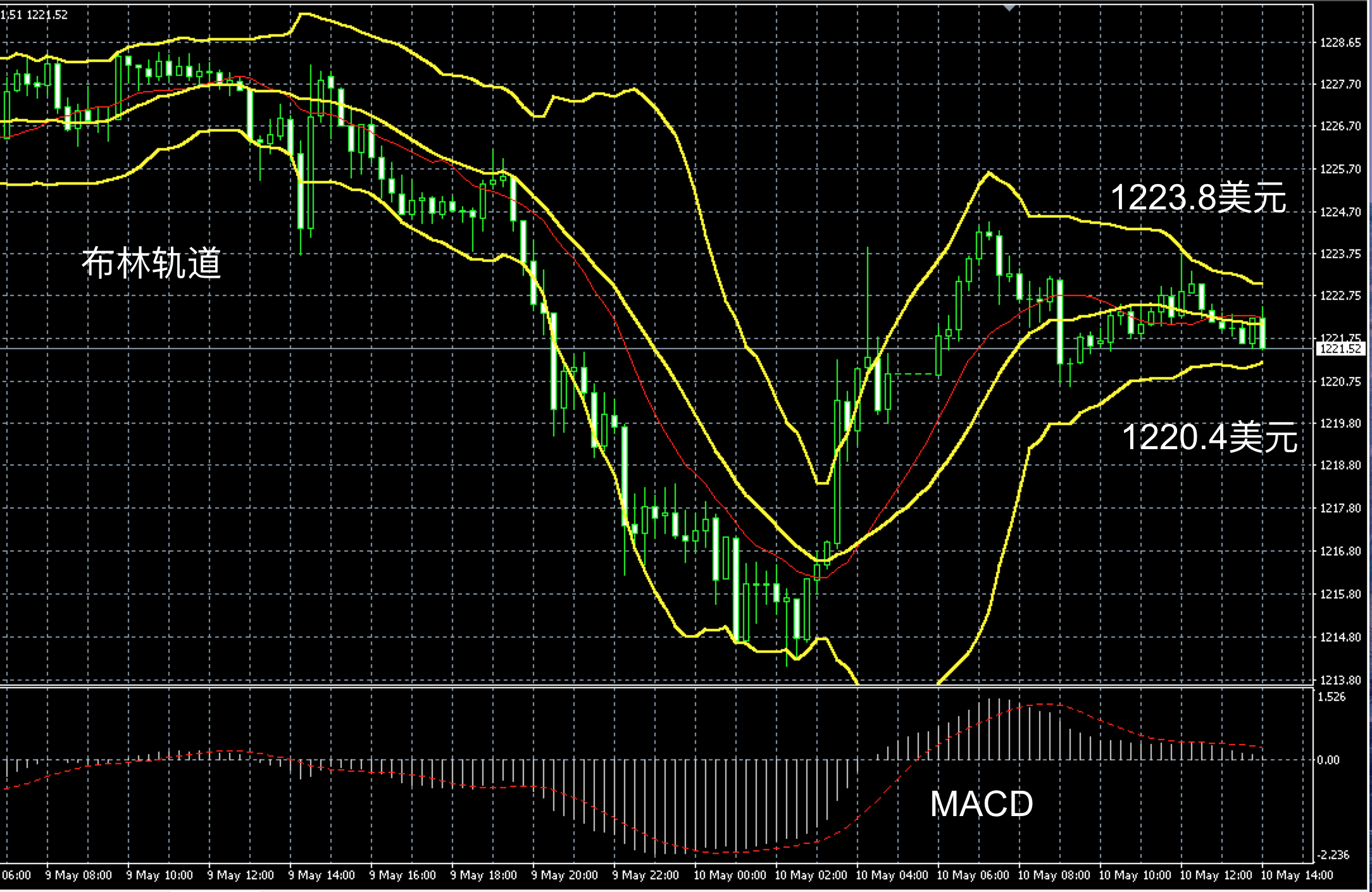Click the MACD text label

981,804
